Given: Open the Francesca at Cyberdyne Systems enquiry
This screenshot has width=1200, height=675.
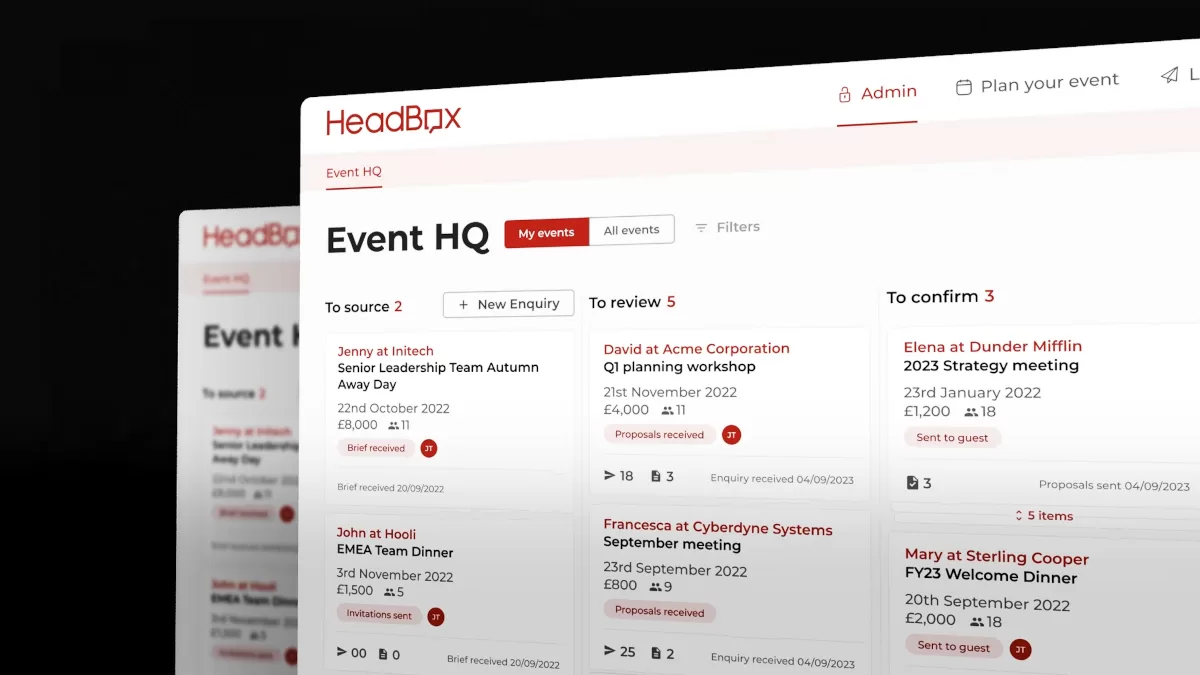Looking at the screenshot, I should coord(718,527).
